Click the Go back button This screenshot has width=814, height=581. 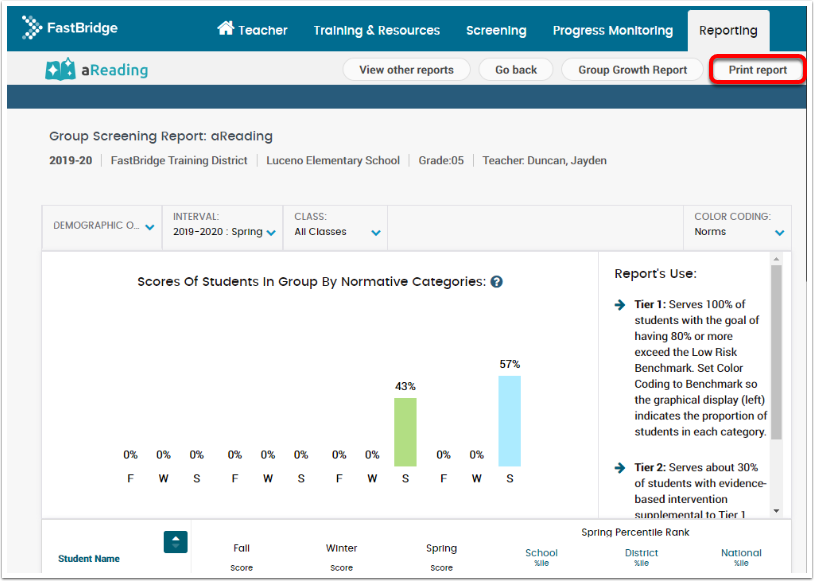516,70
